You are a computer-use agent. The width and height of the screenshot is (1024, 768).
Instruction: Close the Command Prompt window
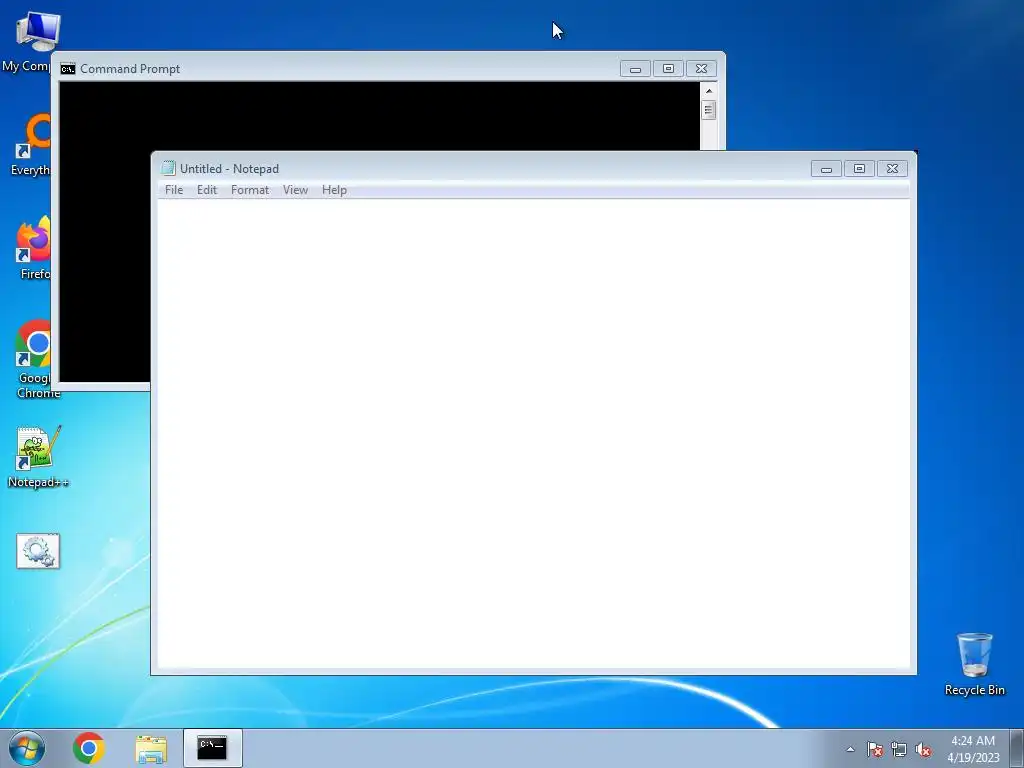[701, 69]
